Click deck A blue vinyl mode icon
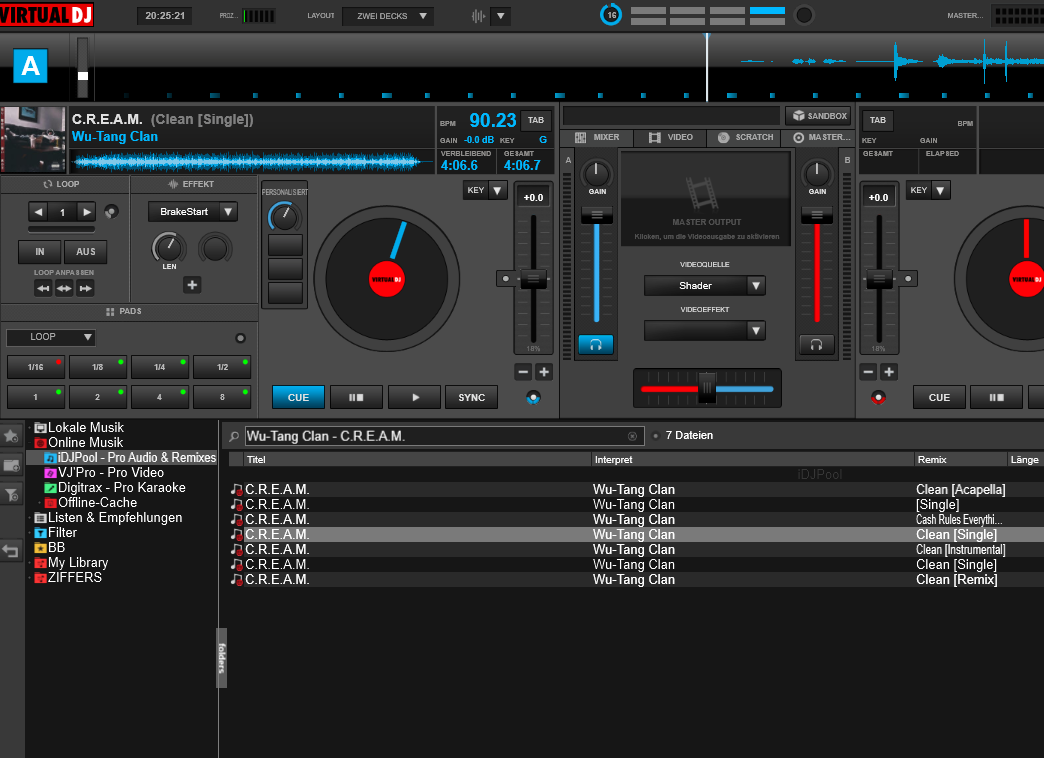Viewport: 1044px width, 758px height. pos(533,398)
